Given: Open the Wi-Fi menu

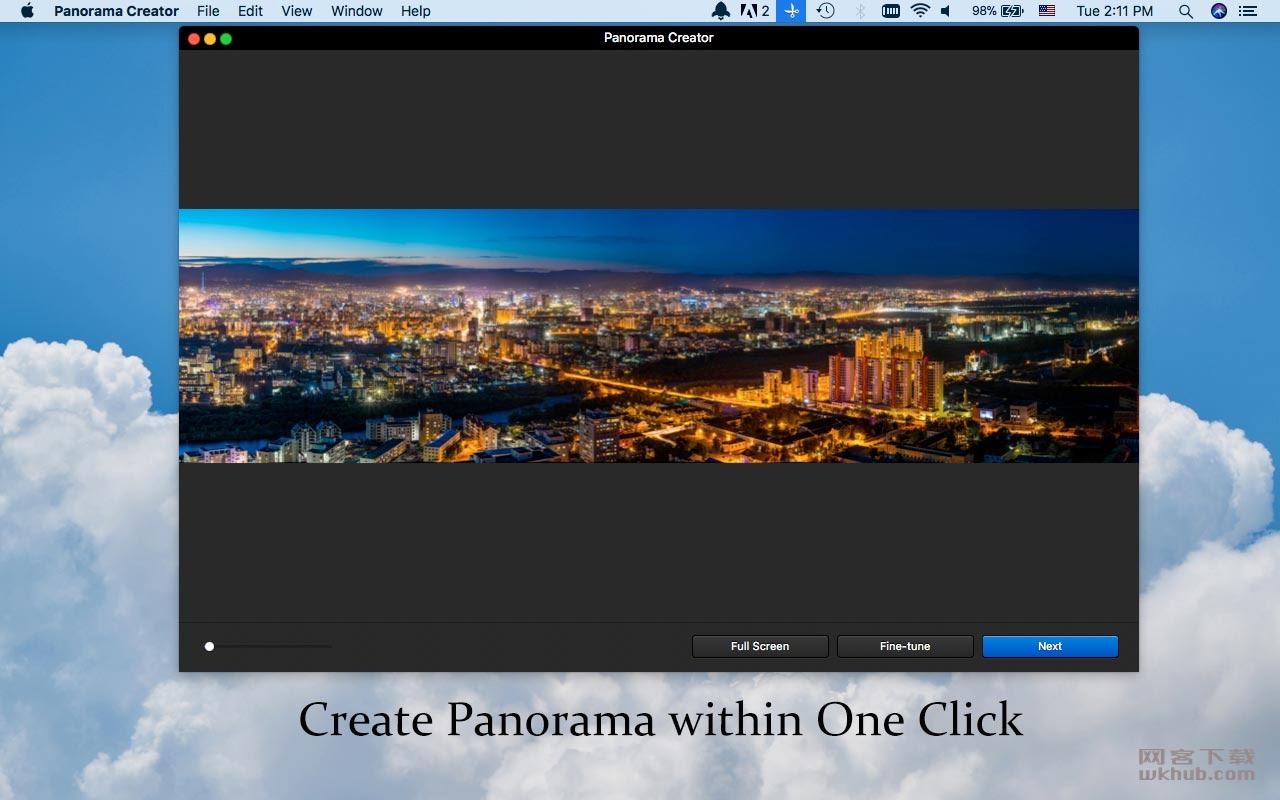Looking at the screenshot, I should pyautogui.click(x=920, y=11).
